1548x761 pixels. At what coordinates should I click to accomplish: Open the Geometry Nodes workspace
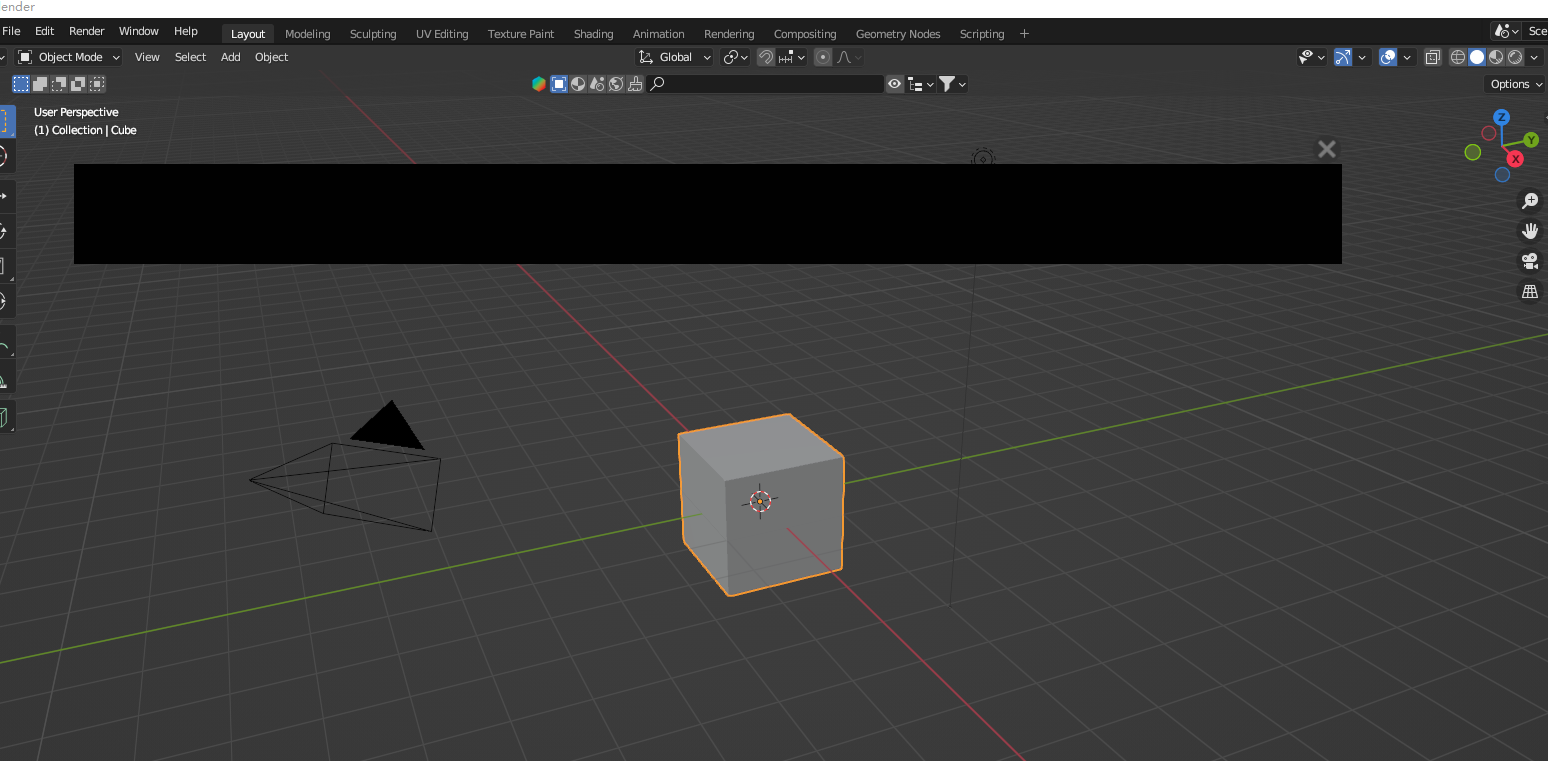[897, 33]
